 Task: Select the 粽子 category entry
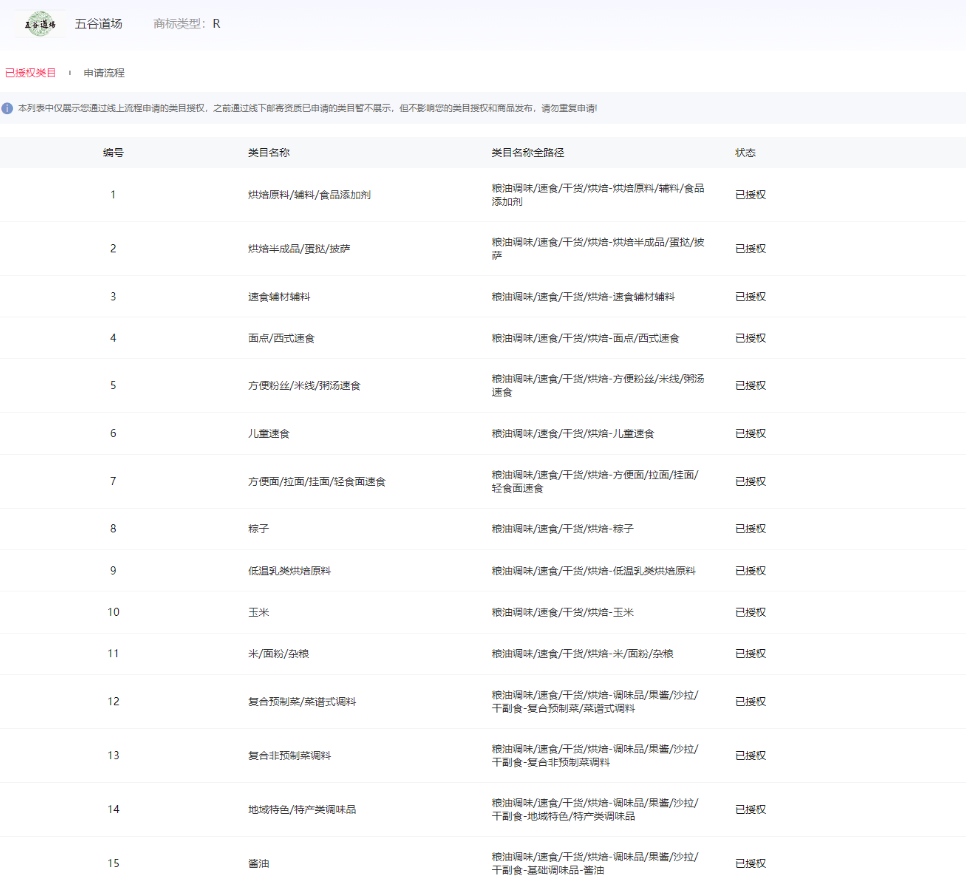coord(258,529)
